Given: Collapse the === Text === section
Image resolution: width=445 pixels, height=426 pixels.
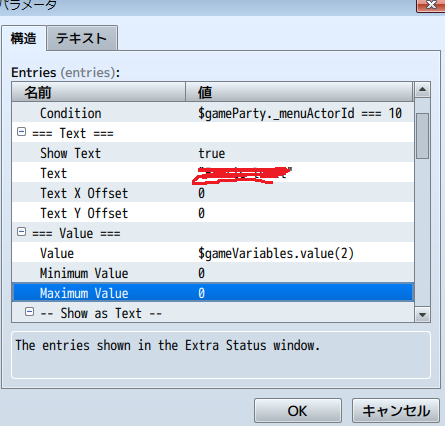Looking at the screenshot, I should click(x=21, y=132).
